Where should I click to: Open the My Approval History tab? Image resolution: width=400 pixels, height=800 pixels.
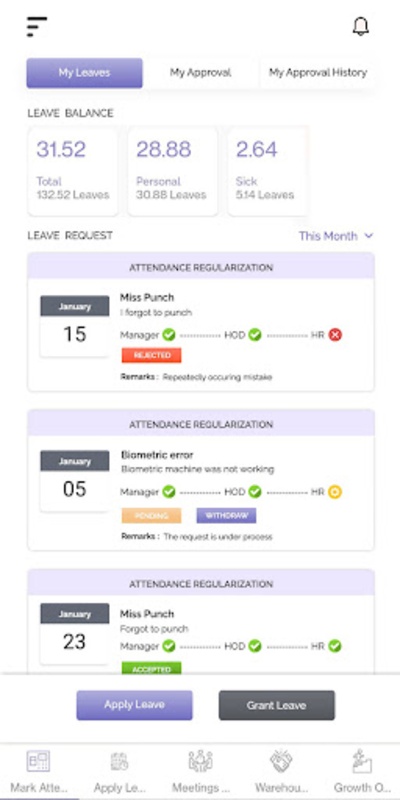pos(318,72)
